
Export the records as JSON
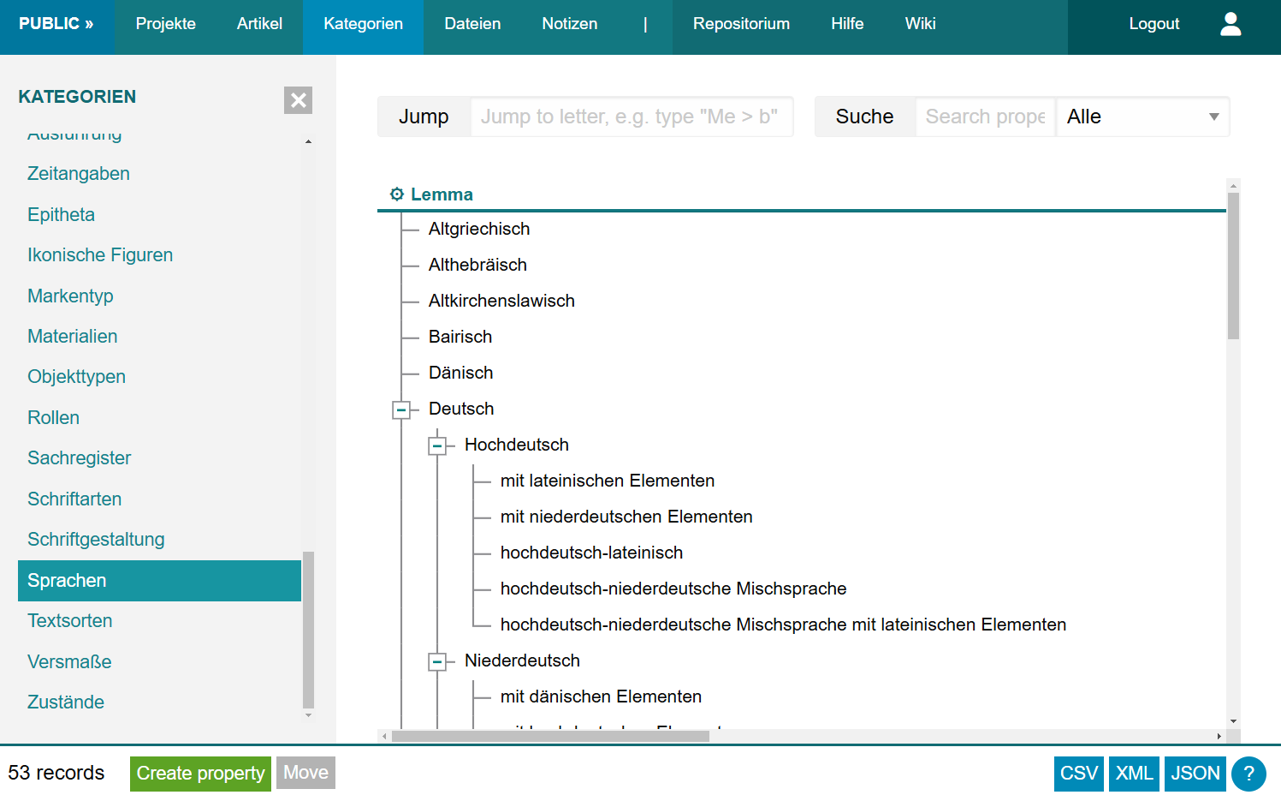1194,773
